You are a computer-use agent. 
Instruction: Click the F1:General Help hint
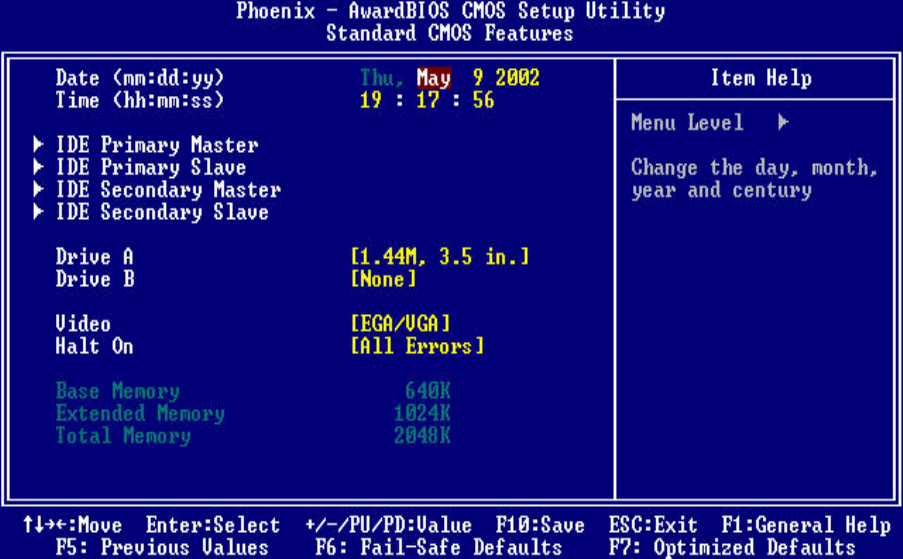(x=806, y=526)
